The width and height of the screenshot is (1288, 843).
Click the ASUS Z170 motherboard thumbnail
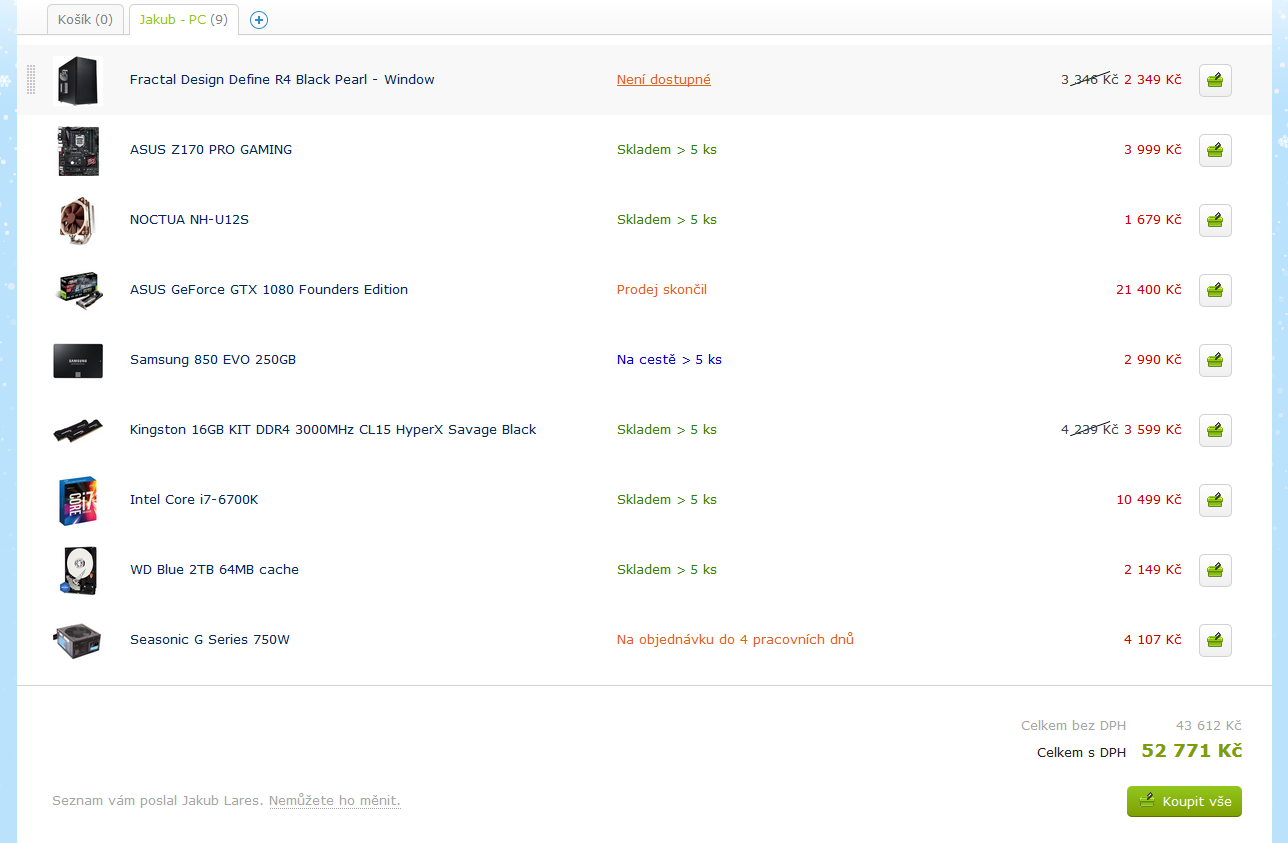pos(78,150)
